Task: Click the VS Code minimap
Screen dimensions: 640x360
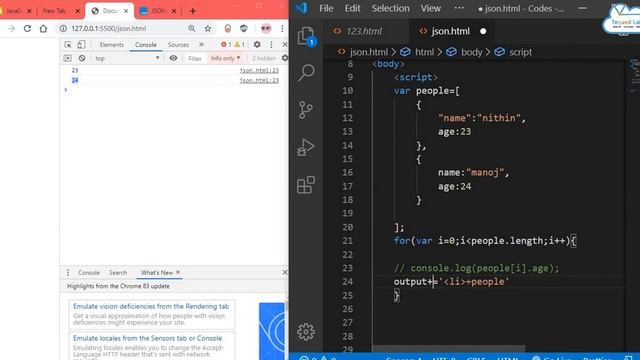Action: pos(634,76)
